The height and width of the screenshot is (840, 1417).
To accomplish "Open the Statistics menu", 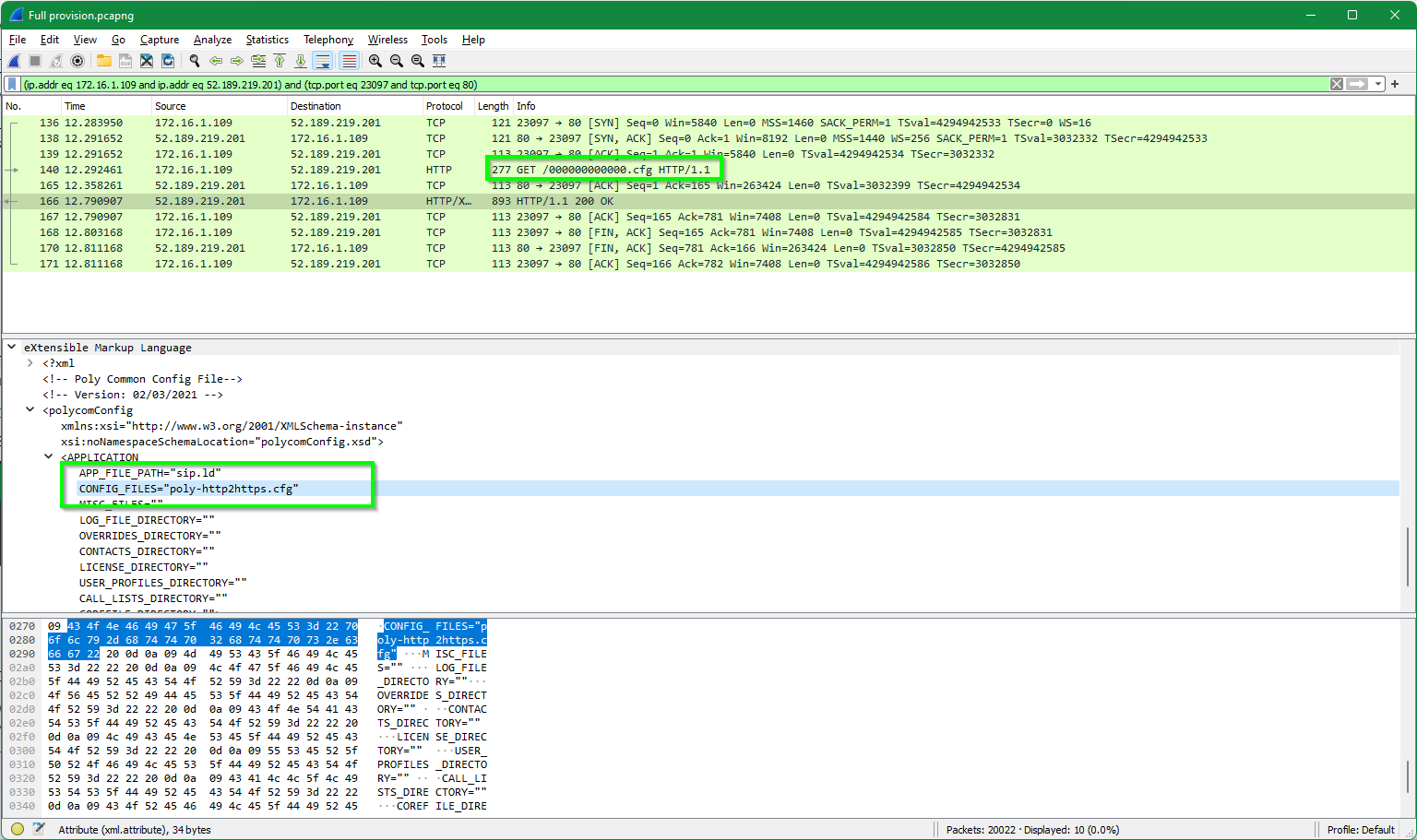I will coord(267,40).
